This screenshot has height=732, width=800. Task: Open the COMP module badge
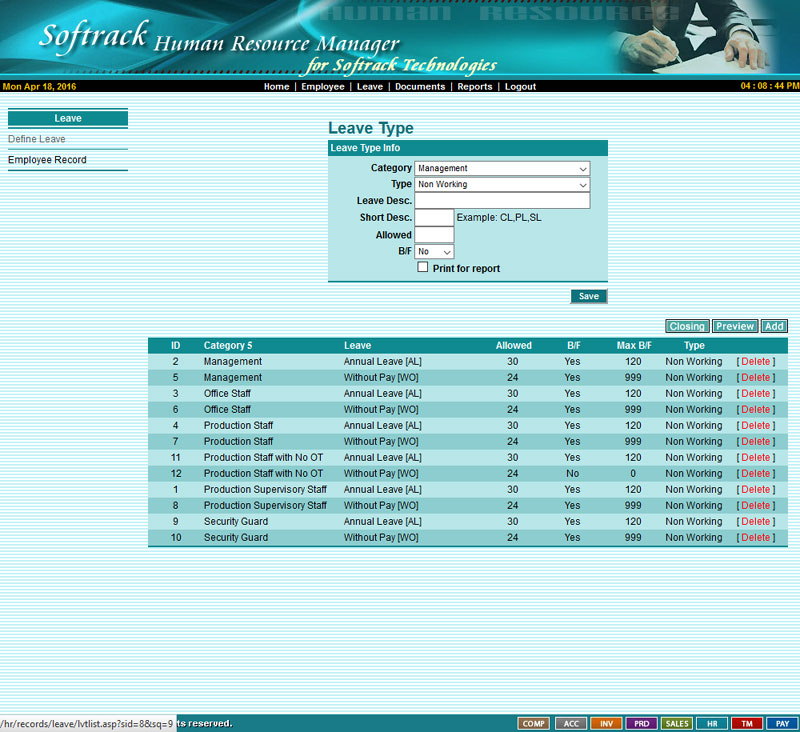click(534, 723)
